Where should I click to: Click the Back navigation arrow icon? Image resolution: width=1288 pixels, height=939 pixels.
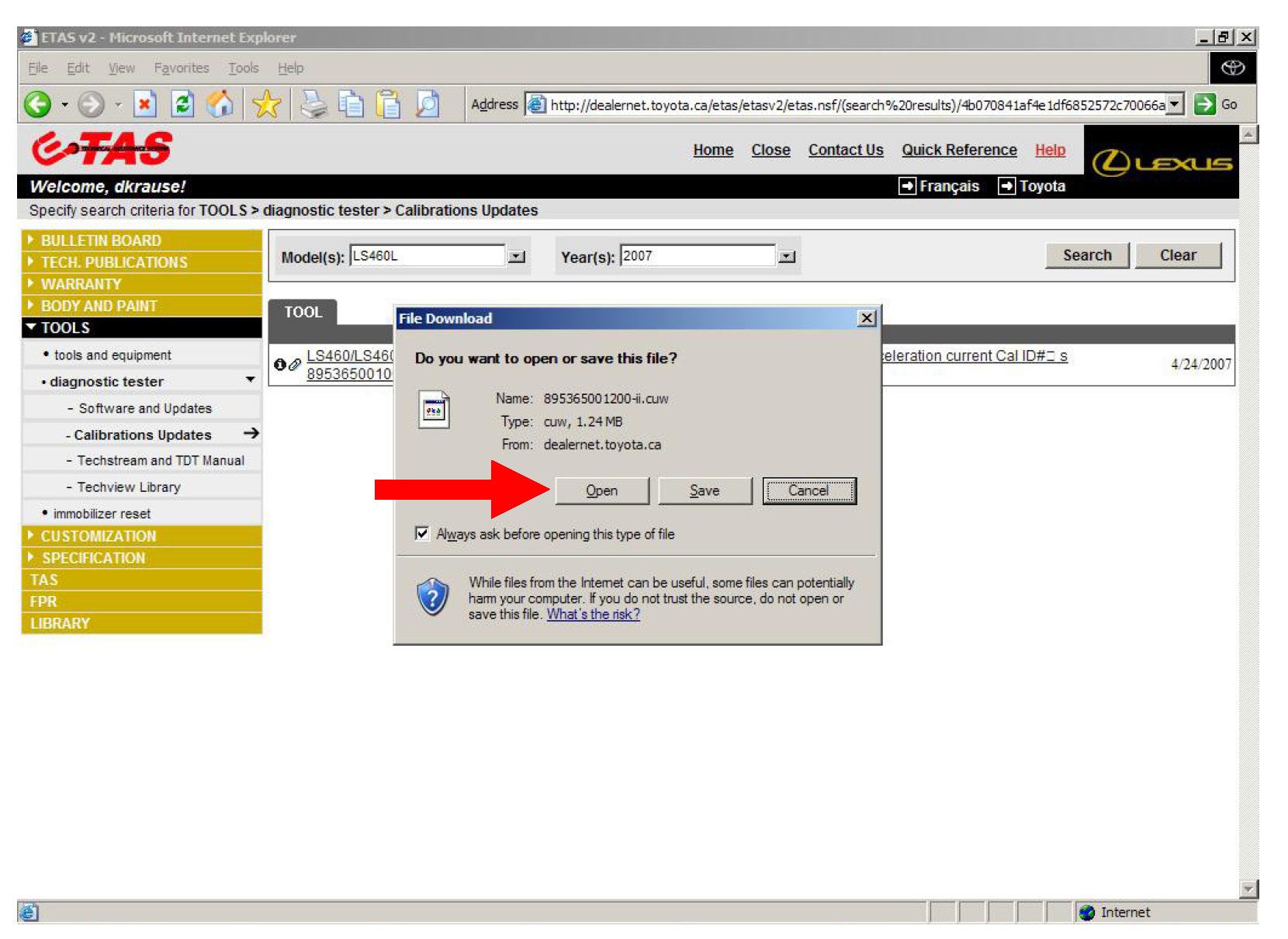coord(37,104)
